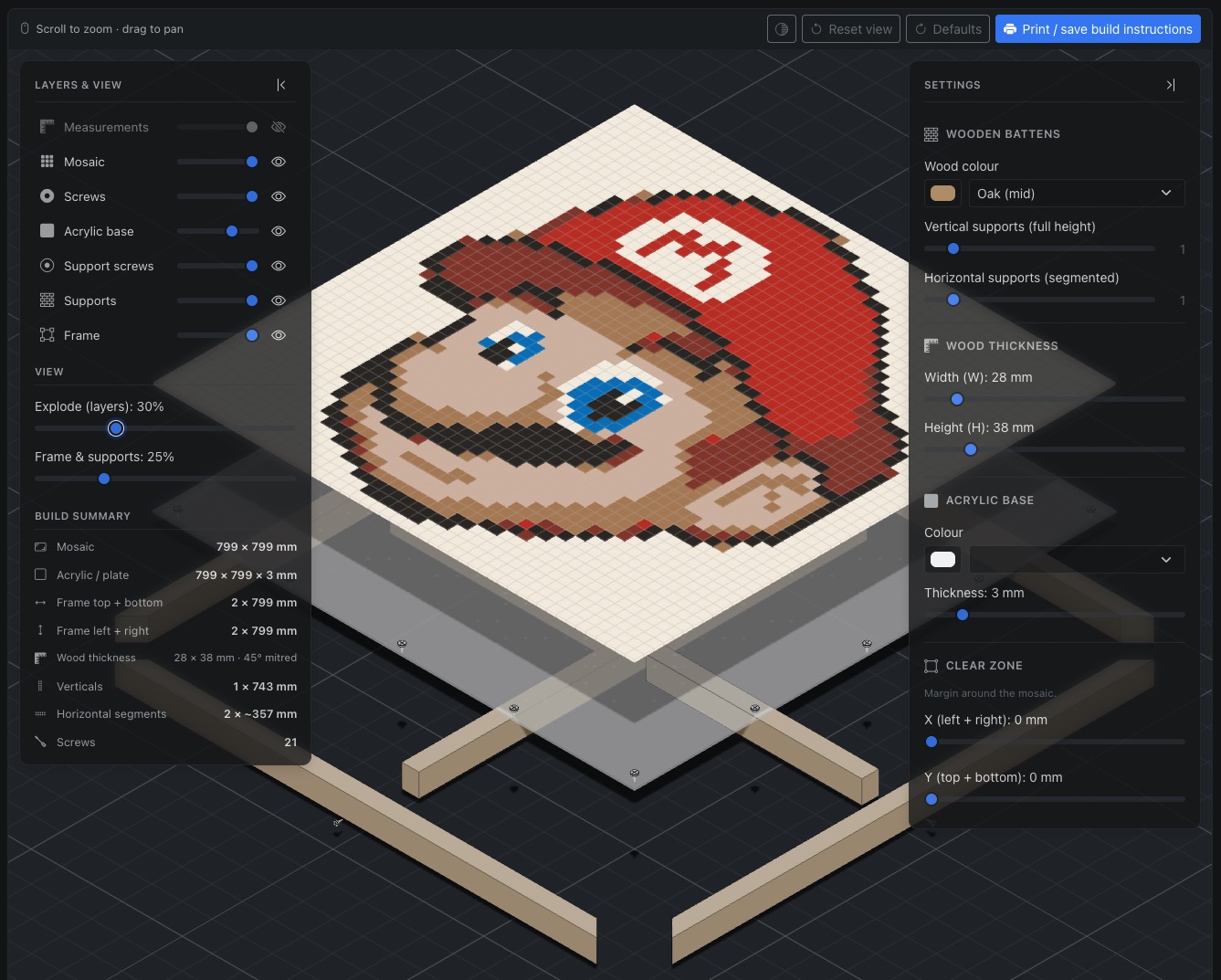
Task: Click the Horizontal segments summary icon
Action: 40,714
